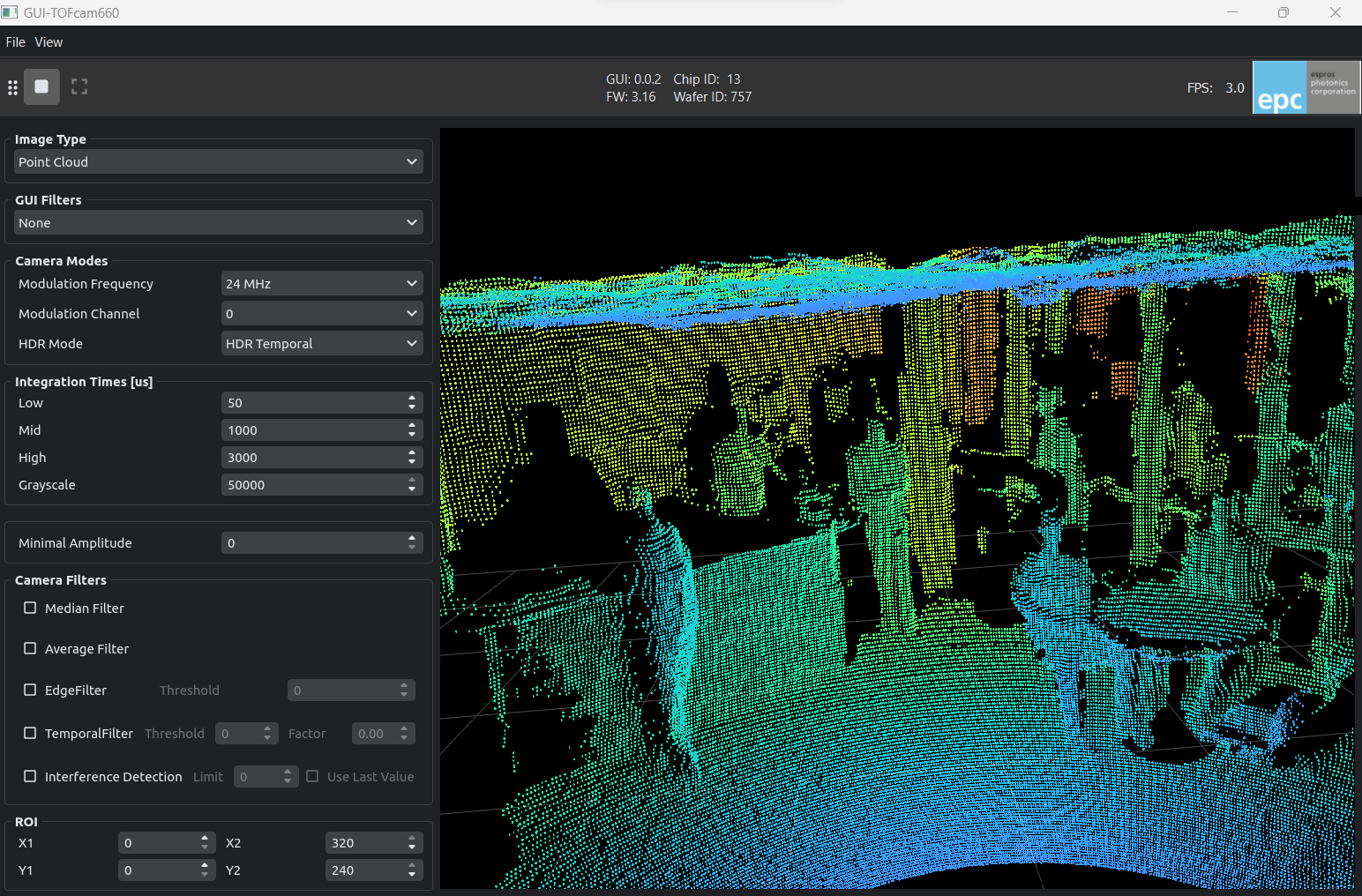Increase Minimal Amplitude with up arrow
This screenshot has width=1362, height=896.
412,539
